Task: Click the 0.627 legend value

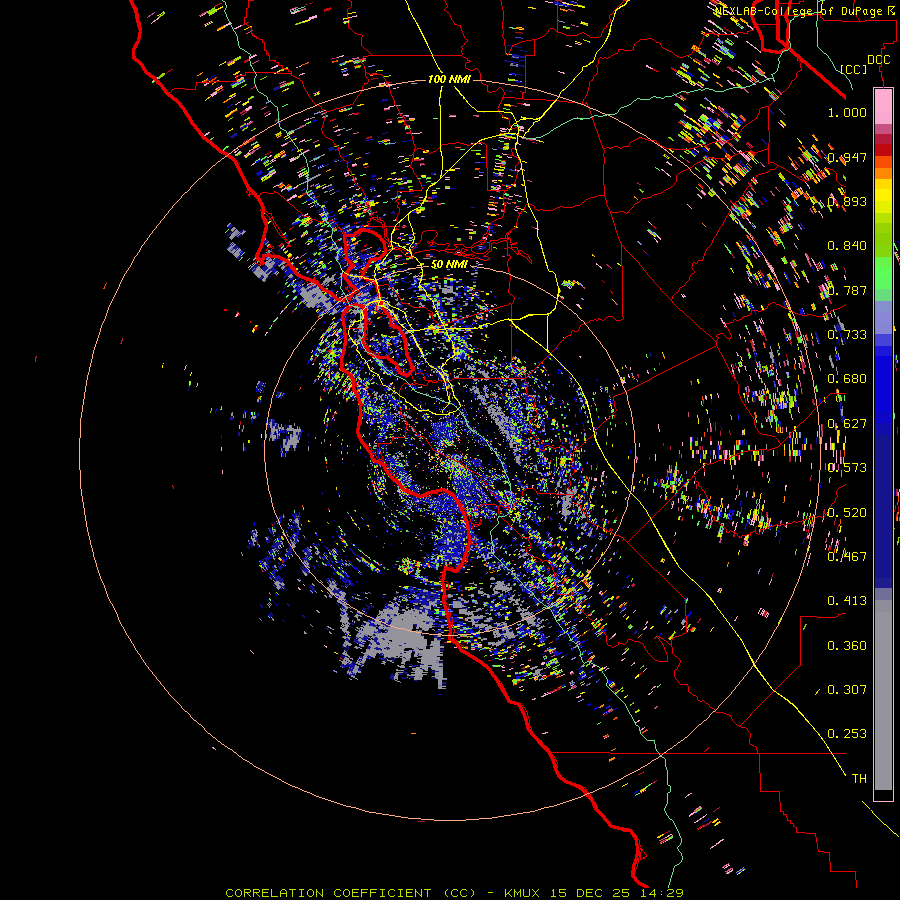Action: point(847,424)
